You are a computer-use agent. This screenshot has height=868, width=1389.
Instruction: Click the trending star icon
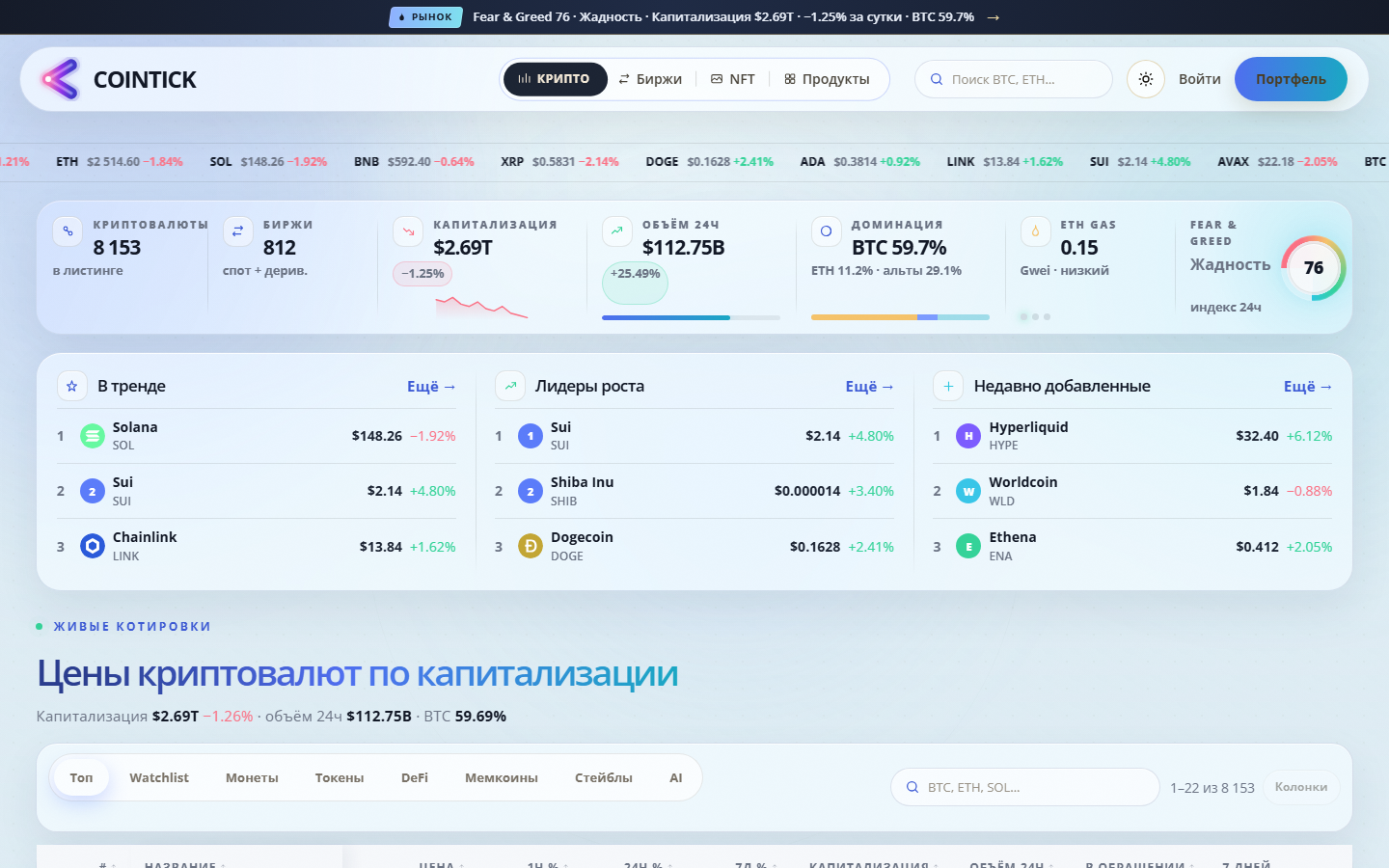coord(71,386)
